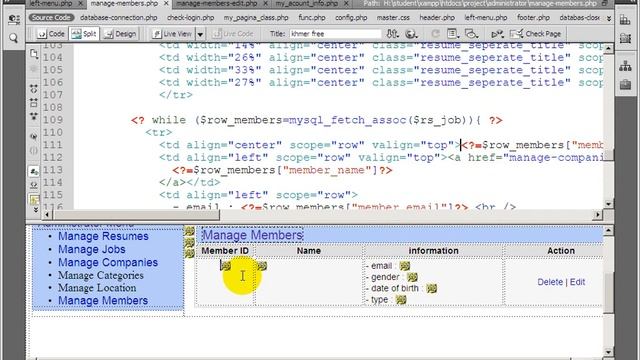Open related file check-login.php
This screenshot has width=640, height=360.
point(191,18)
